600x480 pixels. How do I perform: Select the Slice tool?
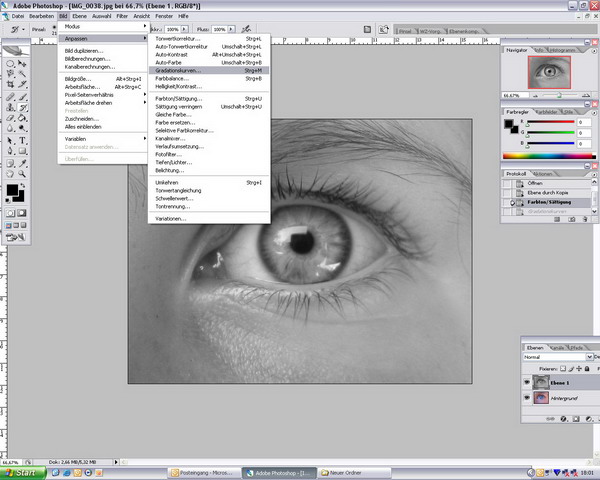[22, 84]
